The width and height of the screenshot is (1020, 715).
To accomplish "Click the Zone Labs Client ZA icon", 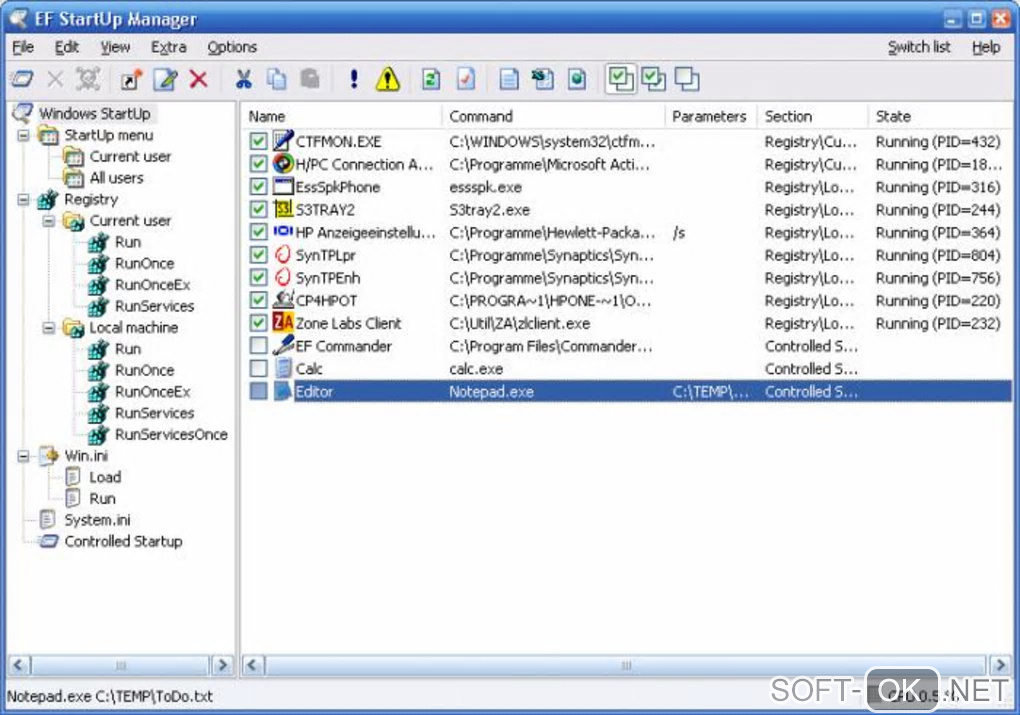I will [x=283, y=322].
